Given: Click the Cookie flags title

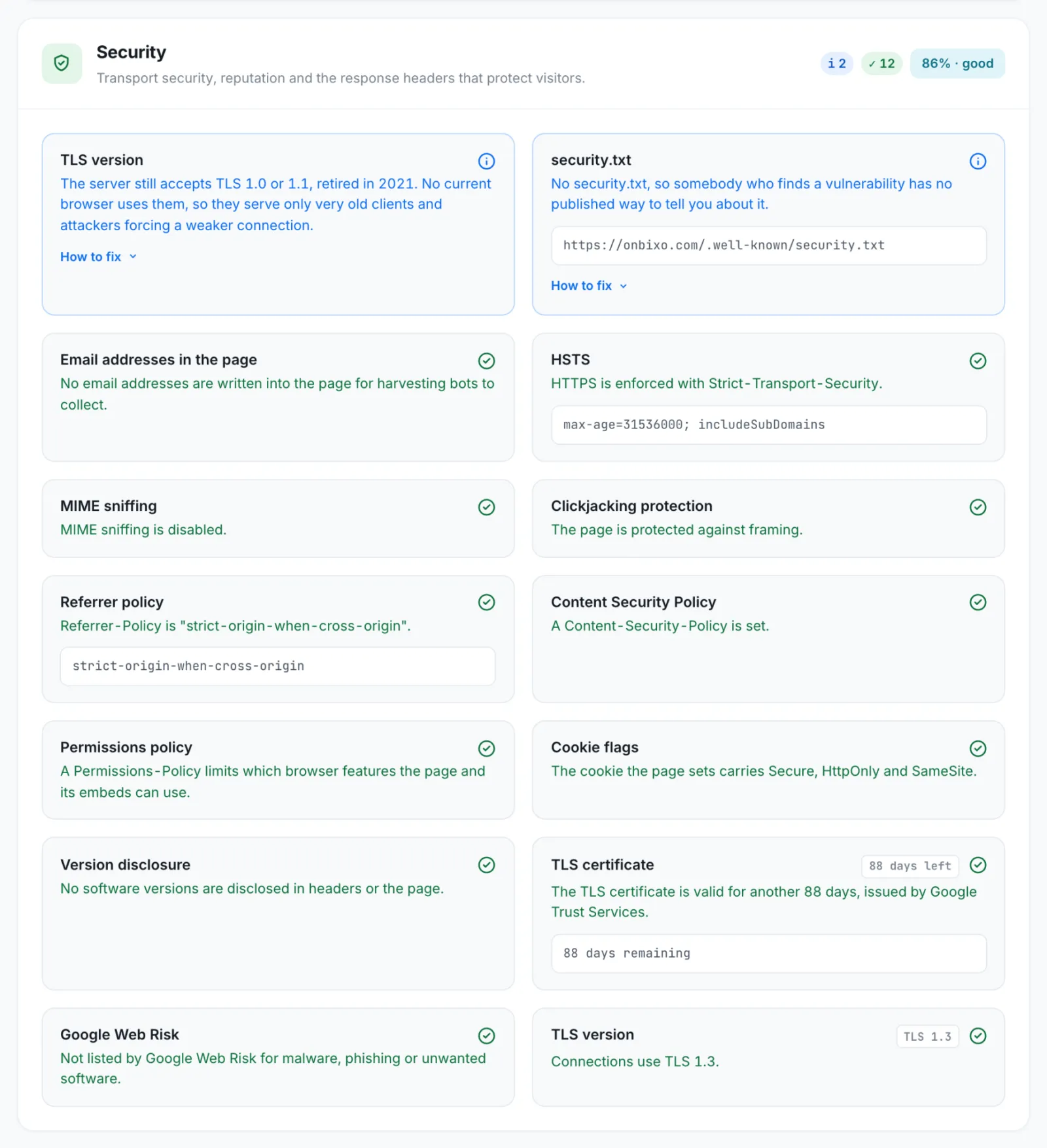Looking at the screenshot, I should [x=595, y=748].
